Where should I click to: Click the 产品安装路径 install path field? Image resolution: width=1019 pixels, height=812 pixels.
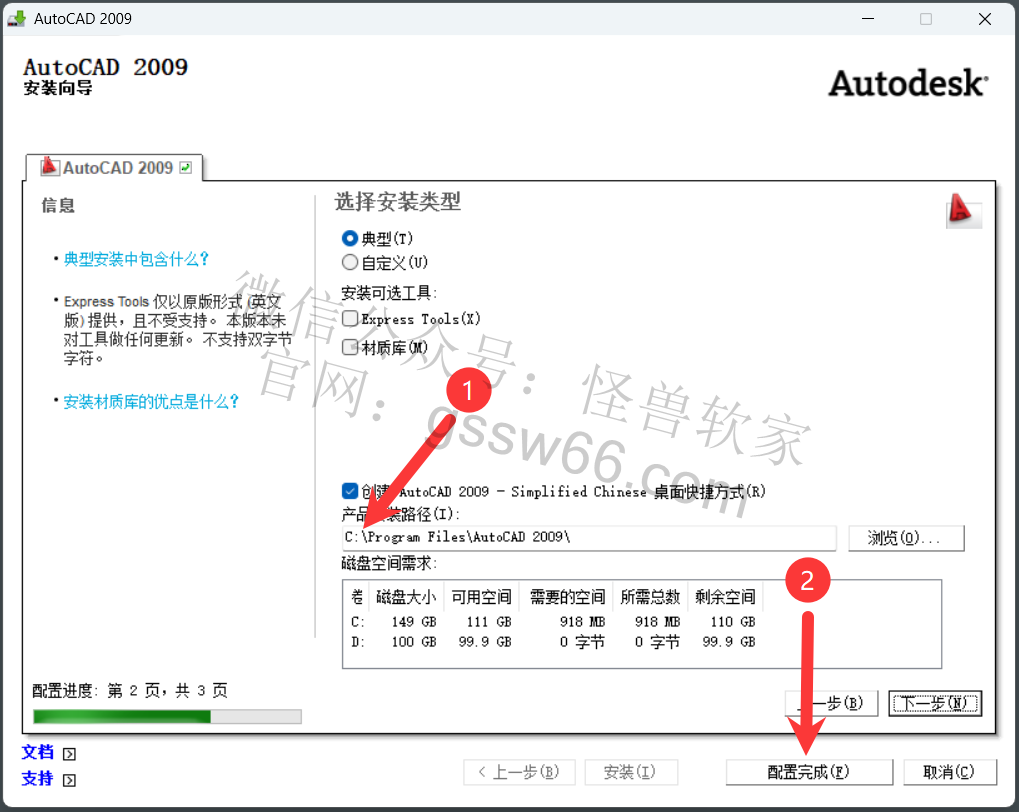[x=590, y=538]
